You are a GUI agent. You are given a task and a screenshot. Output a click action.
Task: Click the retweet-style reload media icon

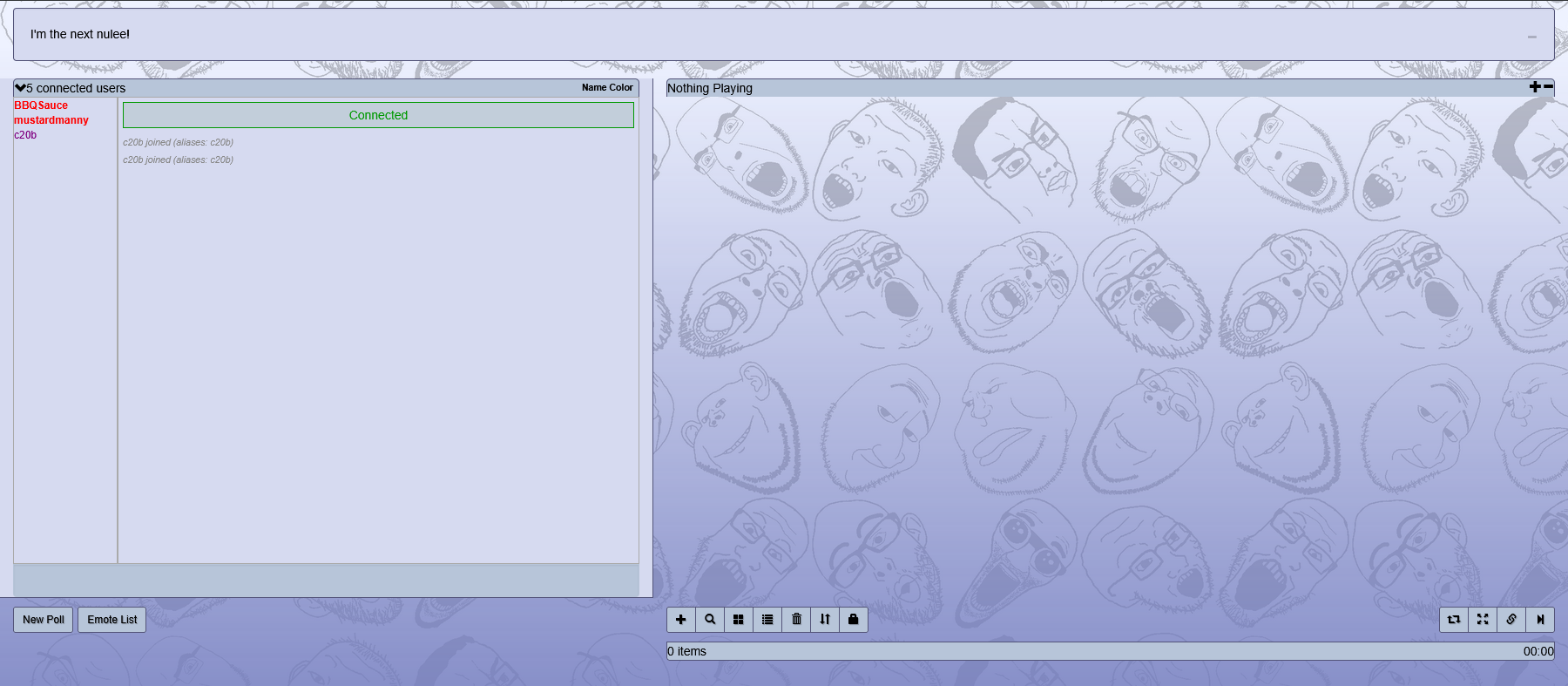pos(1454,620)
